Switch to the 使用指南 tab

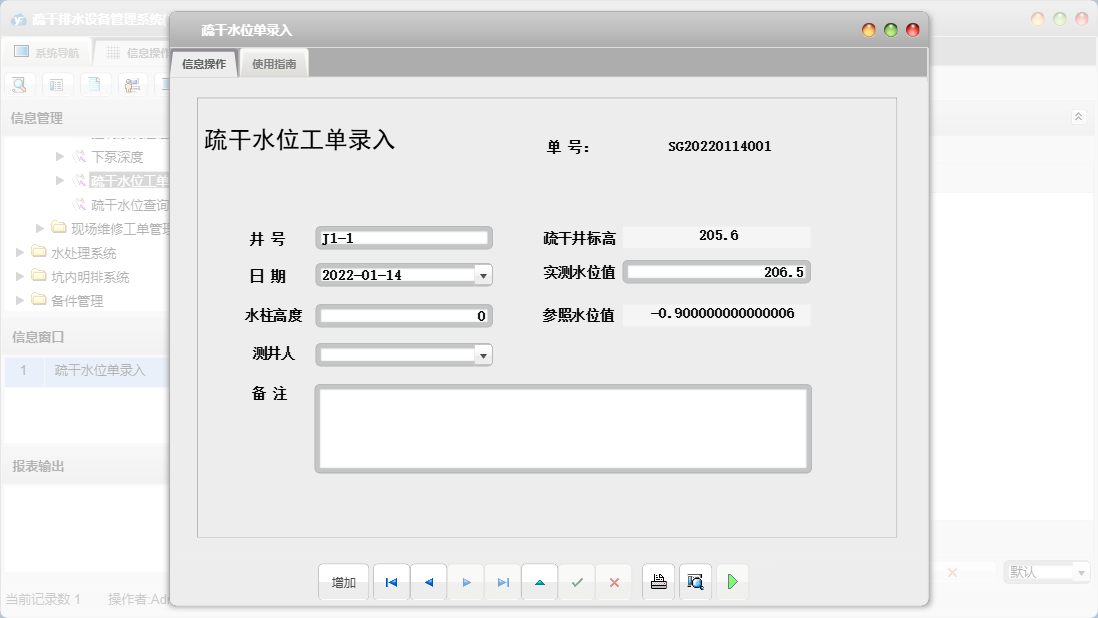click(273, 61)
